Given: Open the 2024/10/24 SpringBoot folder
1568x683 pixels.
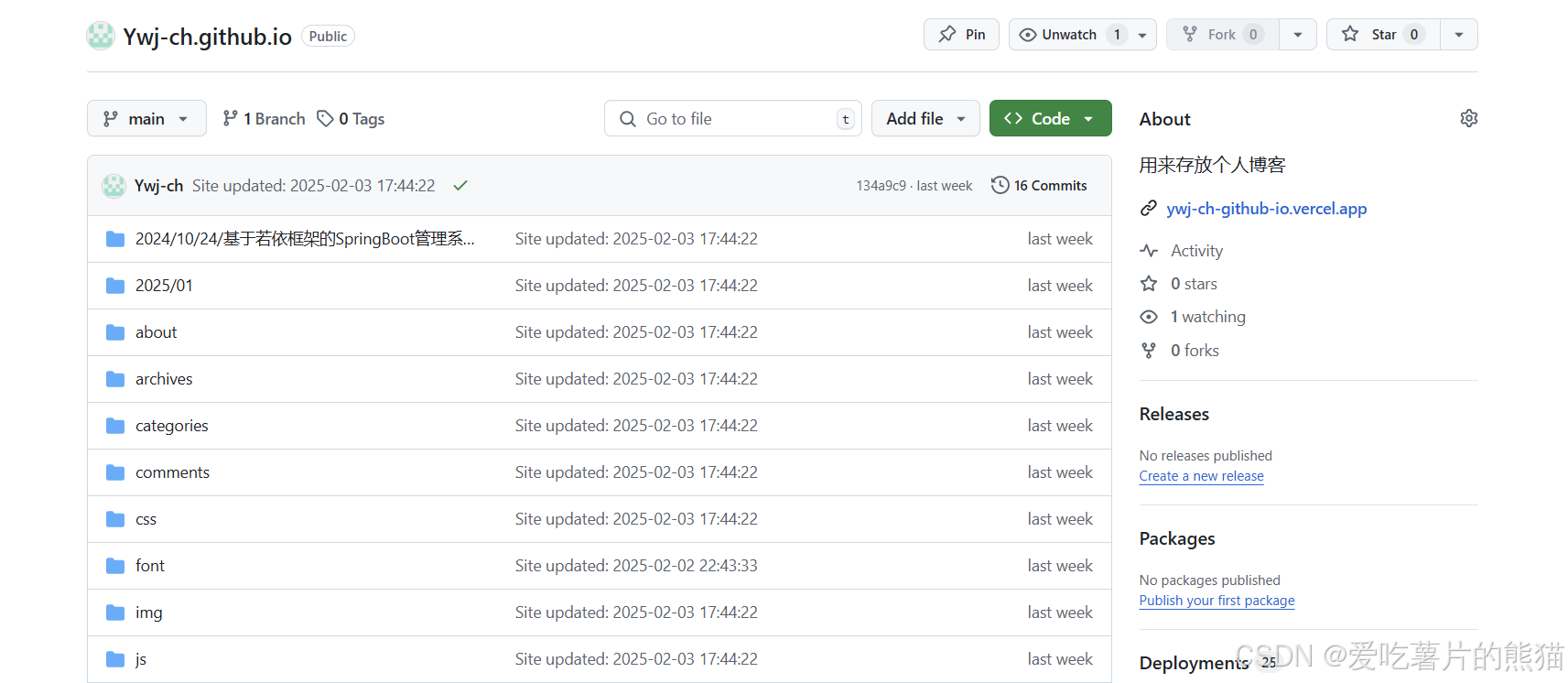Looking at the screenshot, I should [x=305, y=239].
